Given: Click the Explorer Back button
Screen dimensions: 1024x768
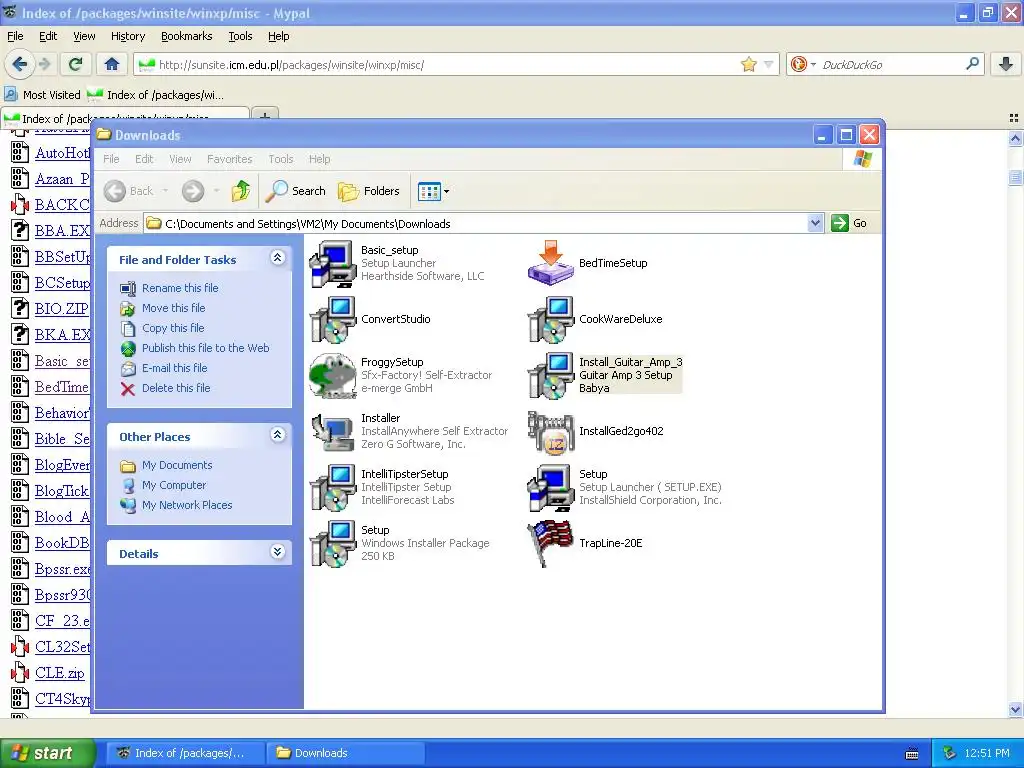Looking at the screenshot, I should (129, 191).
